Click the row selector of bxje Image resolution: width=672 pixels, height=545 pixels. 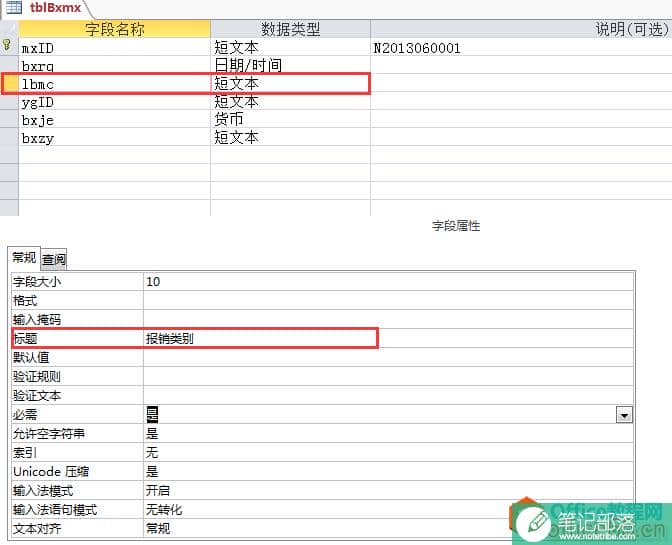(9, 120)
